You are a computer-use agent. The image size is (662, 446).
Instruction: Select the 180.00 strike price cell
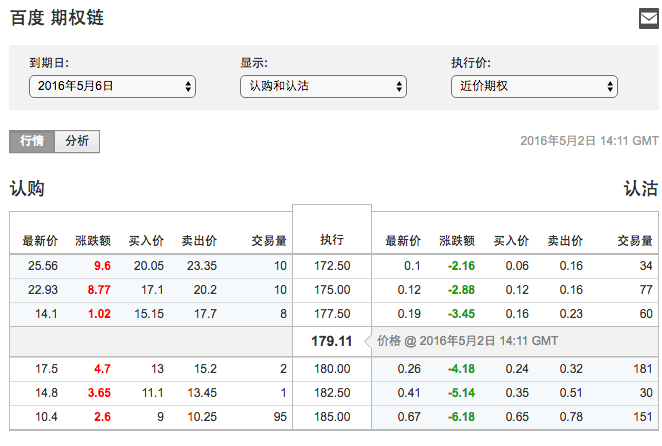coord(332,368)
